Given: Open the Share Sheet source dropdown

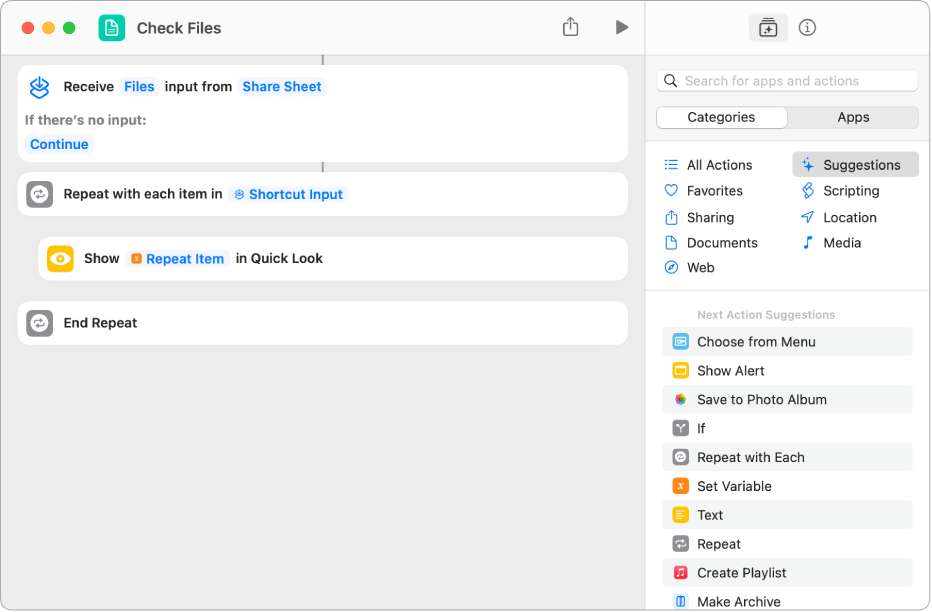Looking at the screenshot, I should coord(282,87).
